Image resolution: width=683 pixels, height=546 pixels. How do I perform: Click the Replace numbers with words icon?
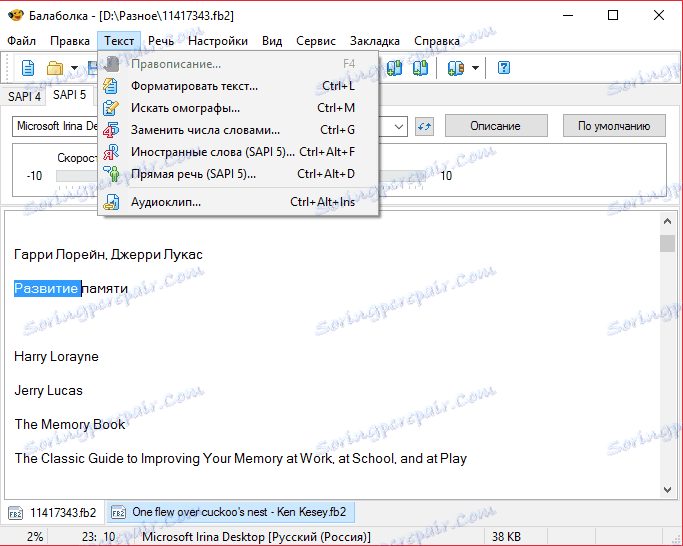point(111,130)
